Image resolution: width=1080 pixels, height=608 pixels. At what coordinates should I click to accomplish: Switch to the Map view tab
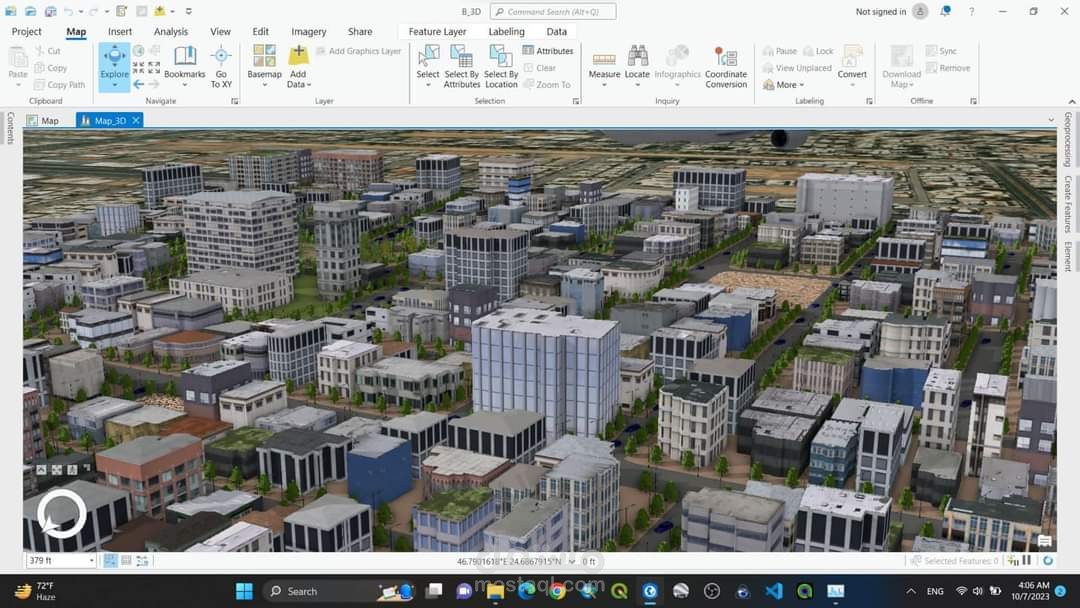pyautogui.click(x=43, y=120)
